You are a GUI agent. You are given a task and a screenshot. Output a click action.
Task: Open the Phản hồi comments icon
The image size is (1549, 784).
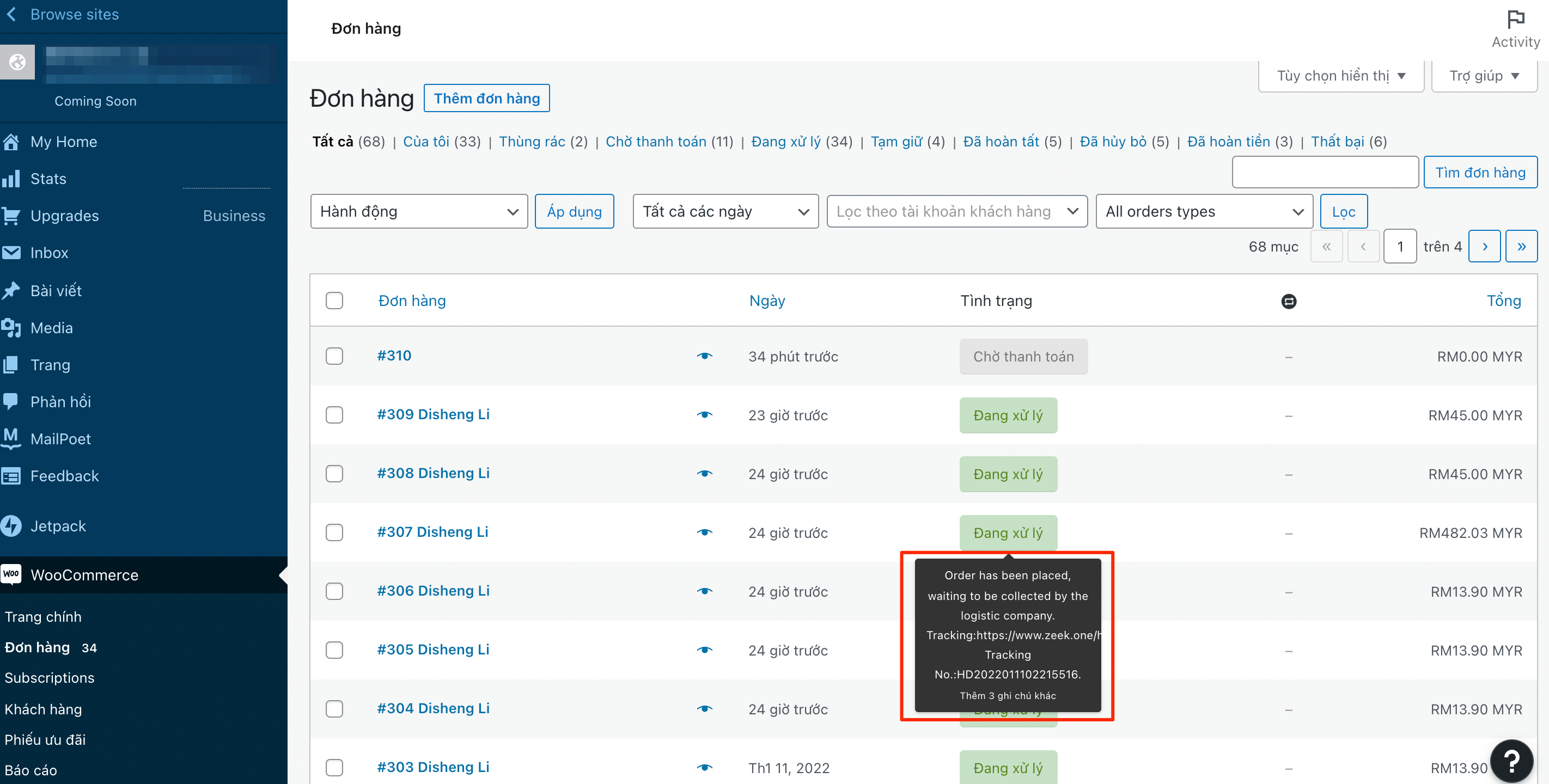(11, 402)
